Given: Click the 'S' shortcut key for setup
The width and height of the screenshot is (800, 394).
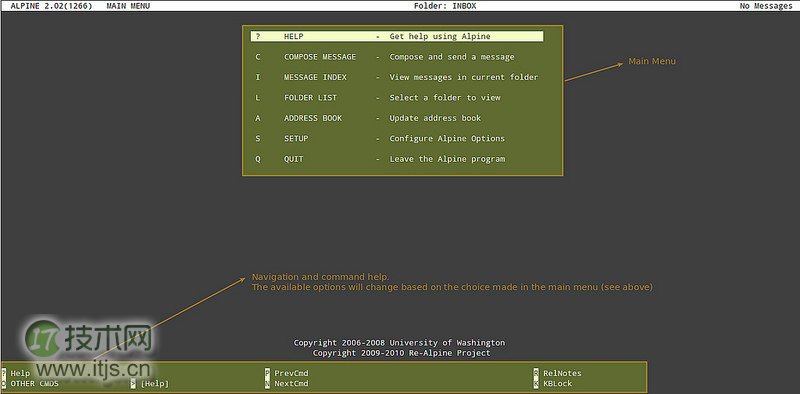Looking at the screenshot, I should pyautogui.click(x=258, y=138).
